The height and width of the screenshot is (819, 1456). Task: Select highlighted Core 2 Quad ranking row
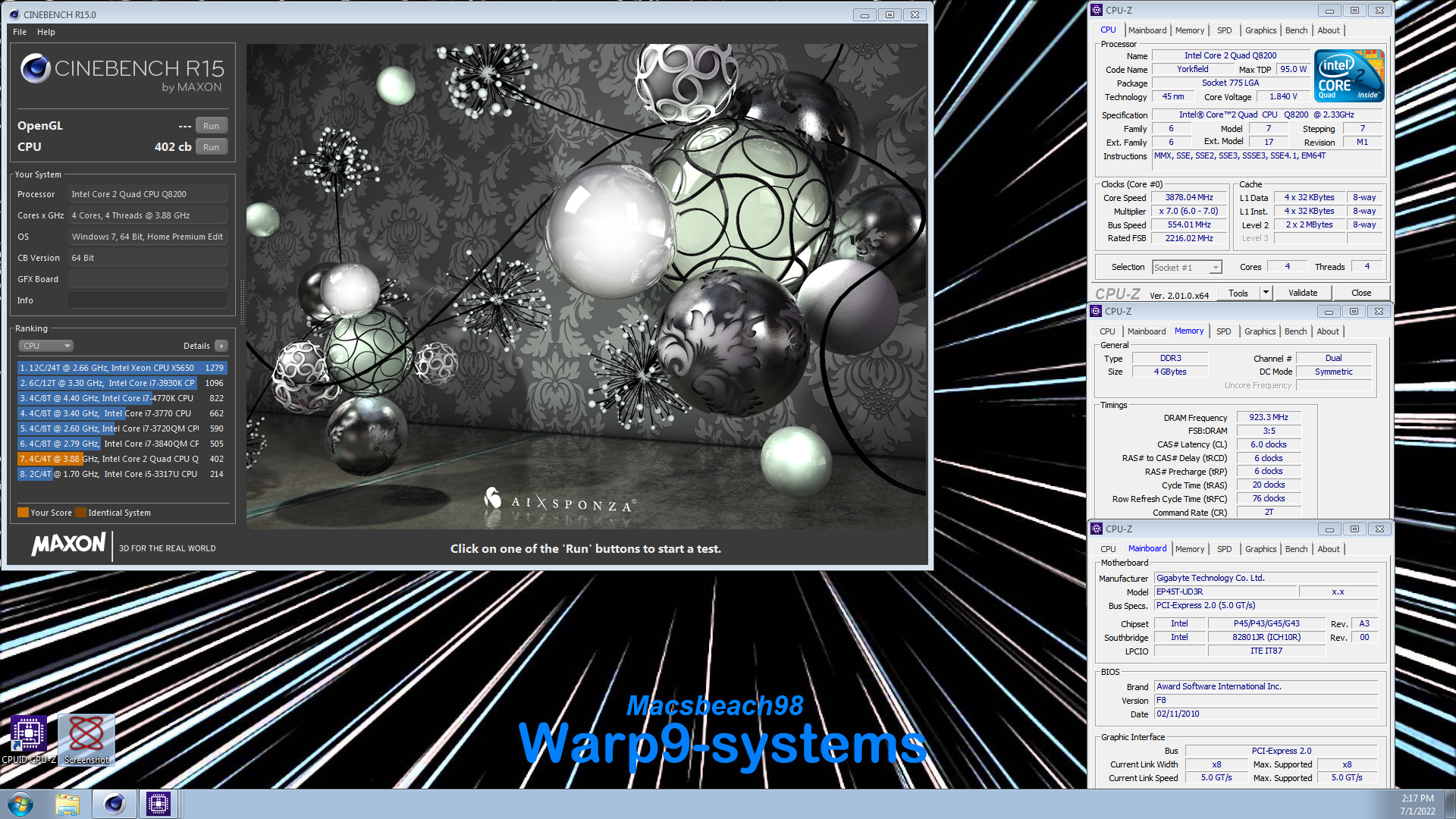tap(122, 459)
